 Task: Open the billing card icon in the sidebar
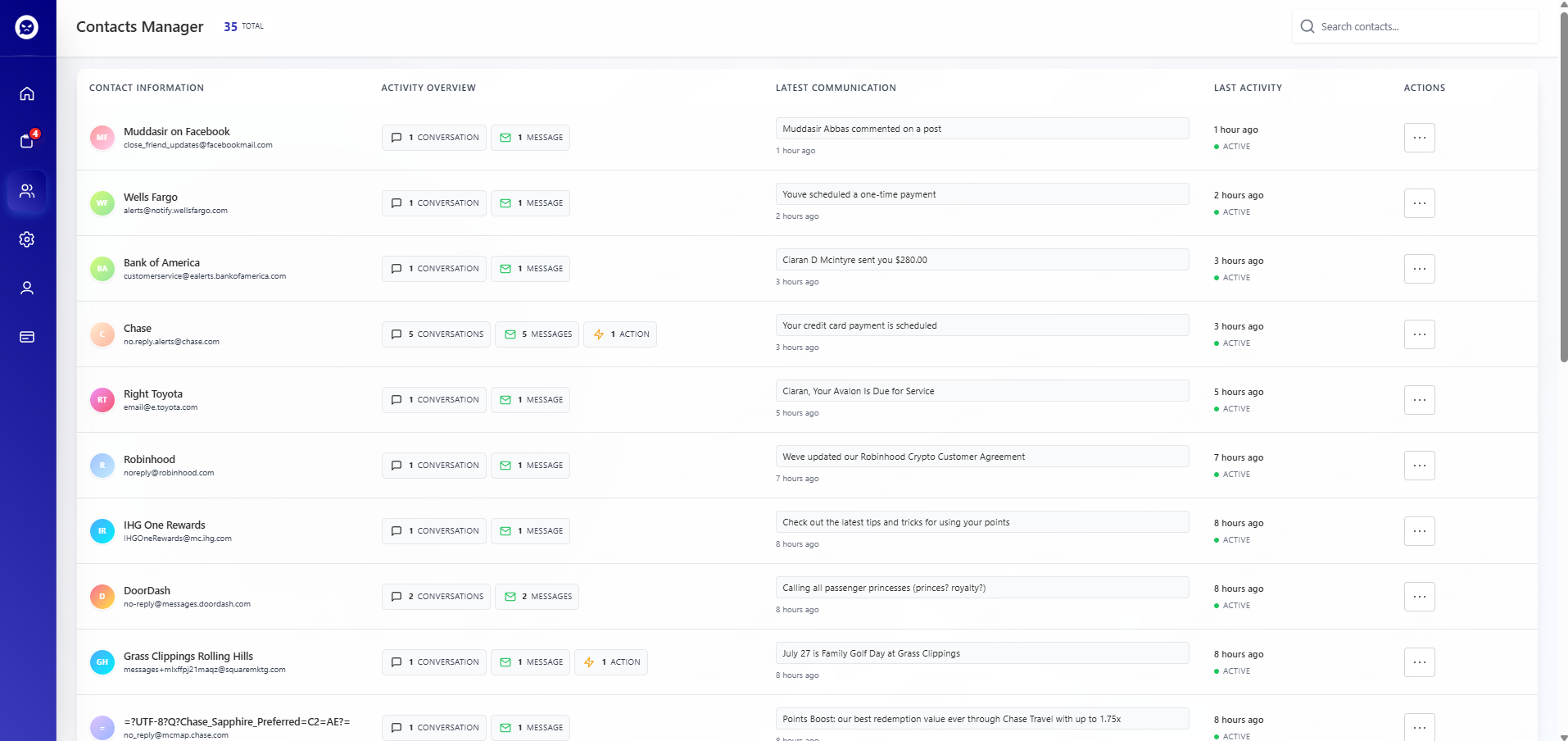27,336
